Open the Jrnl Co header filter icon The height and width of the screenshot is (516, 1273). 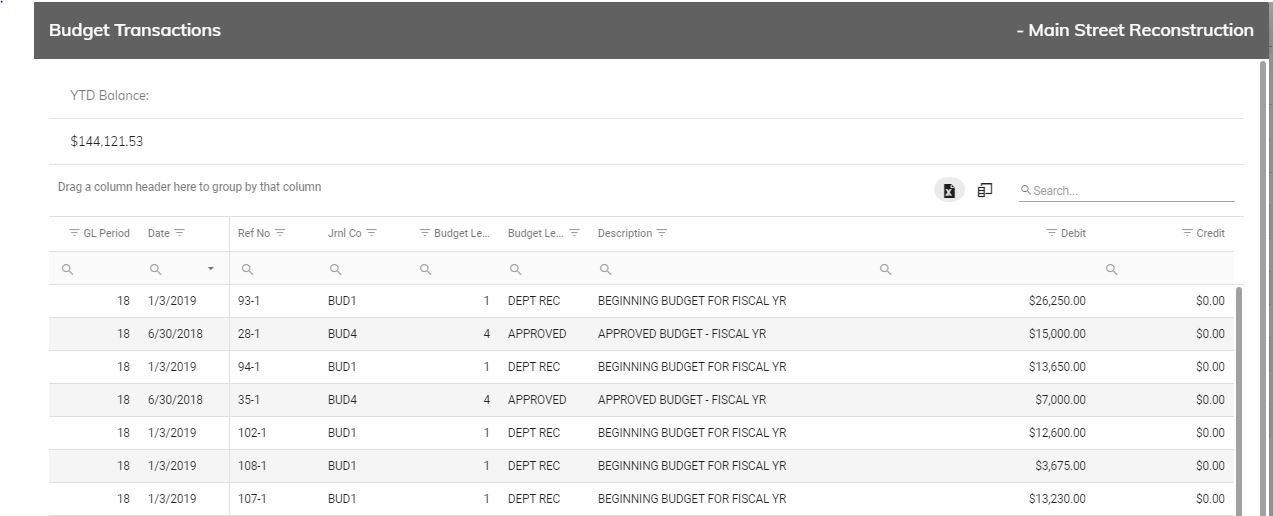pyautogui.click(x=371, y=233)
